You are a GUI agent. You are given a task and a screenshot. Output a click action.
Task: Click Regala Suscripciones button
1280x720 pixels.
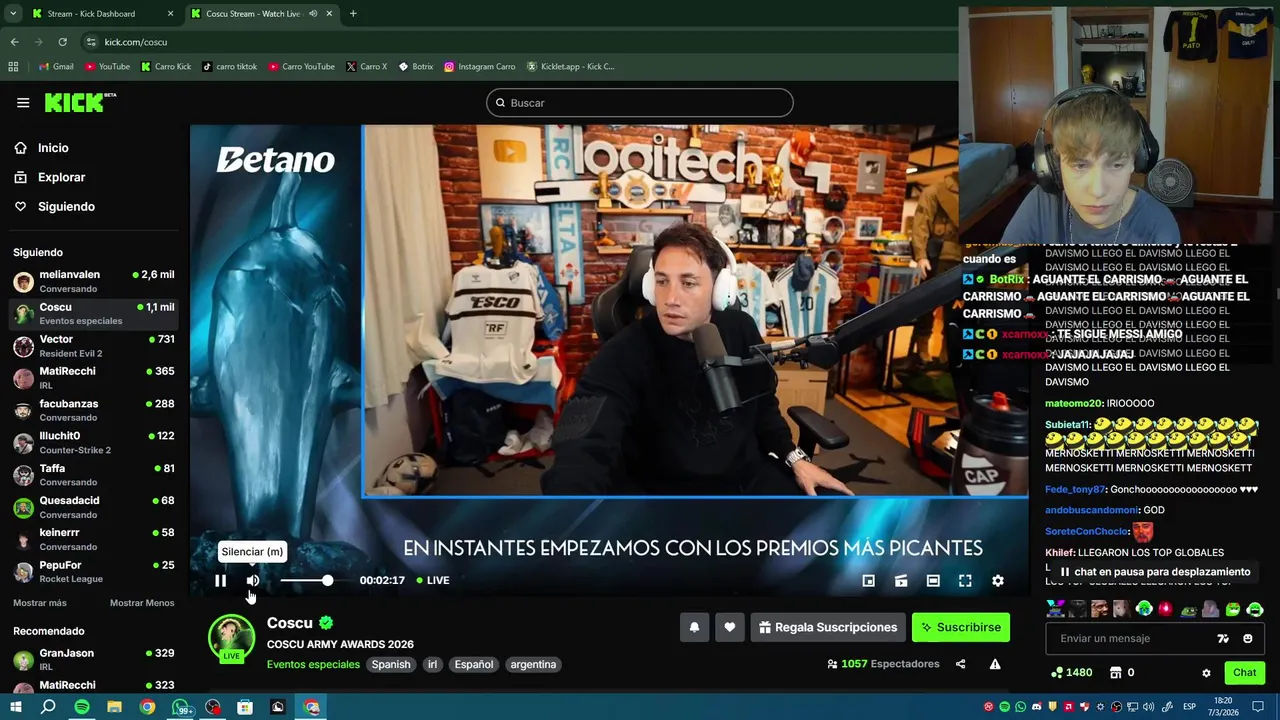[828, 627]
